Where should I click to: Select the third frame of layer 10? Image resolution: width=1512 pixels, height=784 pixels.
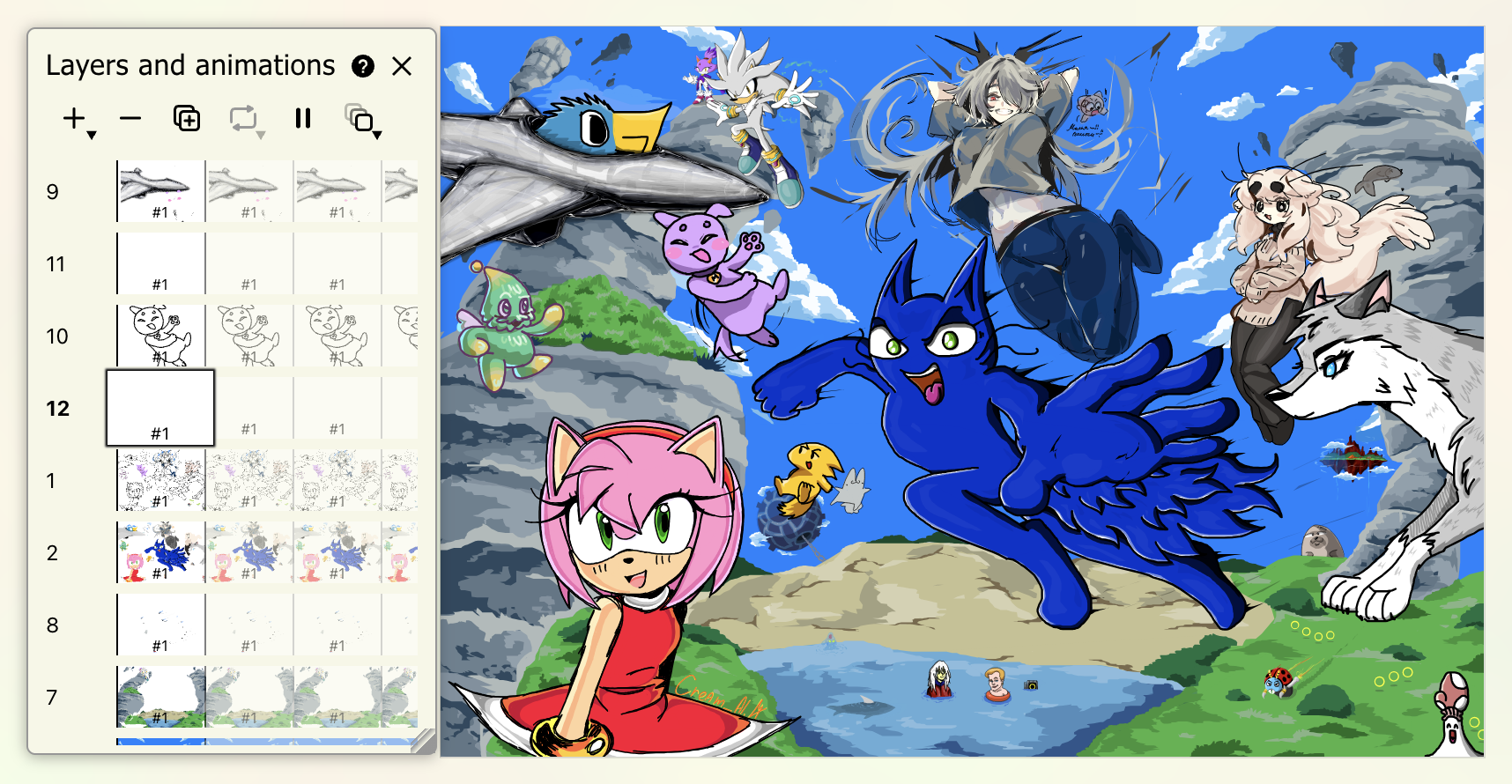[x=338, y=336]
